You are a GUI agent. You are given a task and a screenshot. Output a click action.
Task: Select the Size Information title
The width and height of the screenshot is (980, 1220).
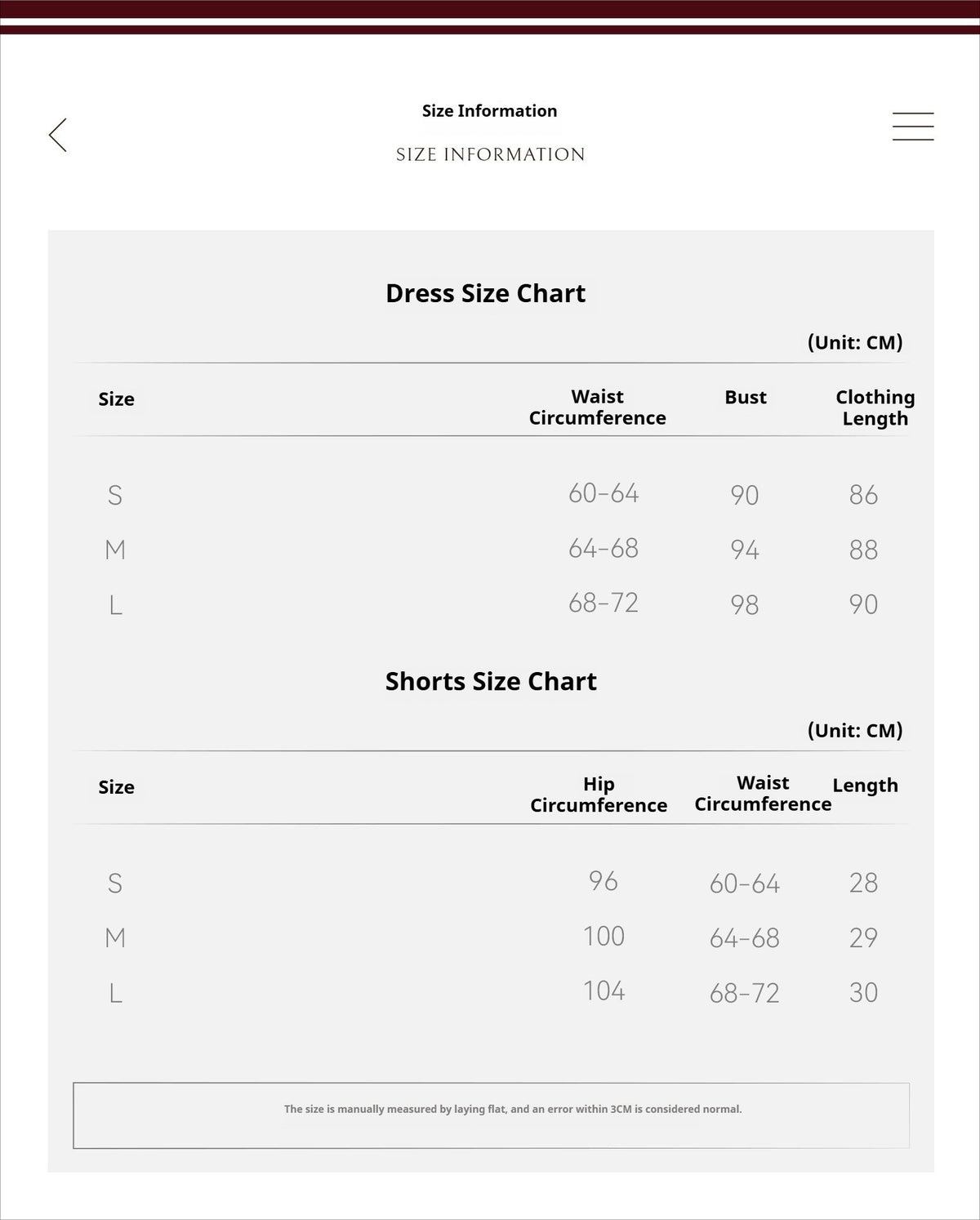489,111
